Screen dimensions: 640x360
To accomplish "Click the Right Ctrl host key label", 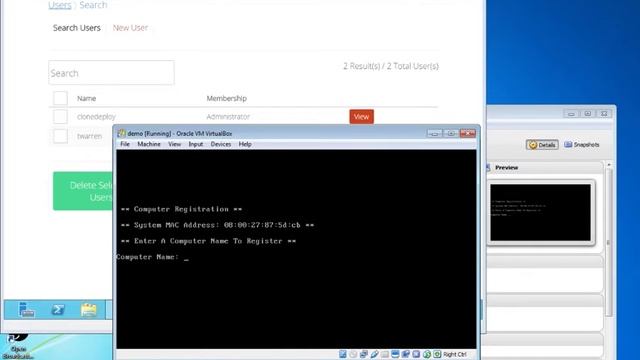I will point(455,354).
